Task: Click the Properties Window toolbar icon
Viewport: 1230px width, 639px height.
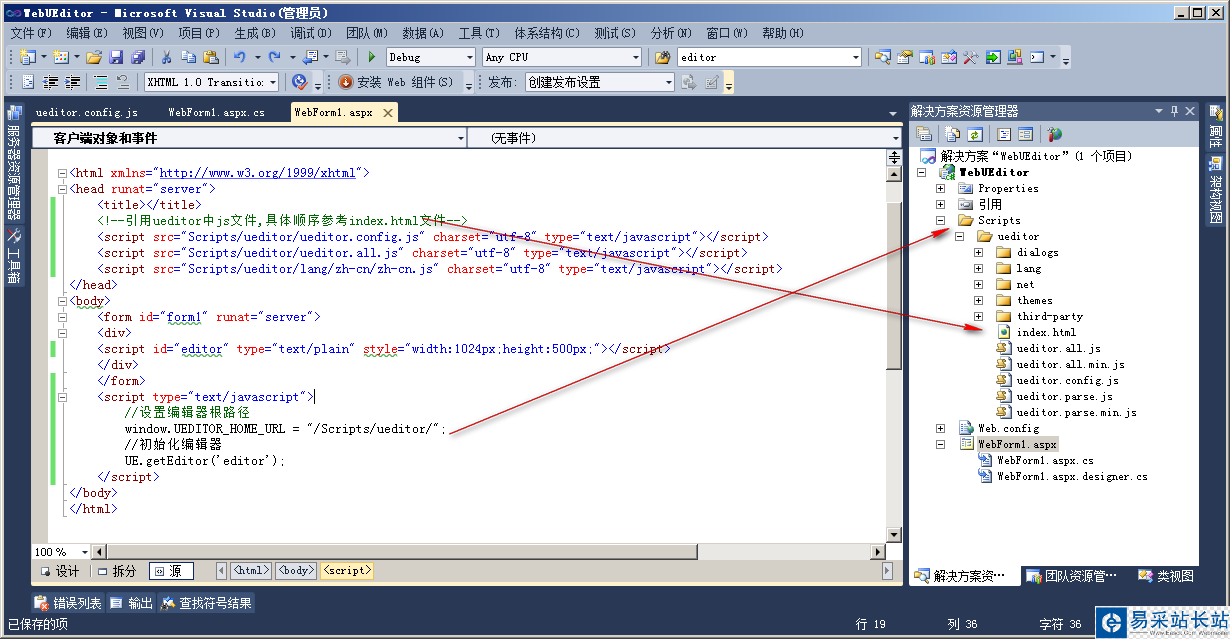Action: pos(904,57)
